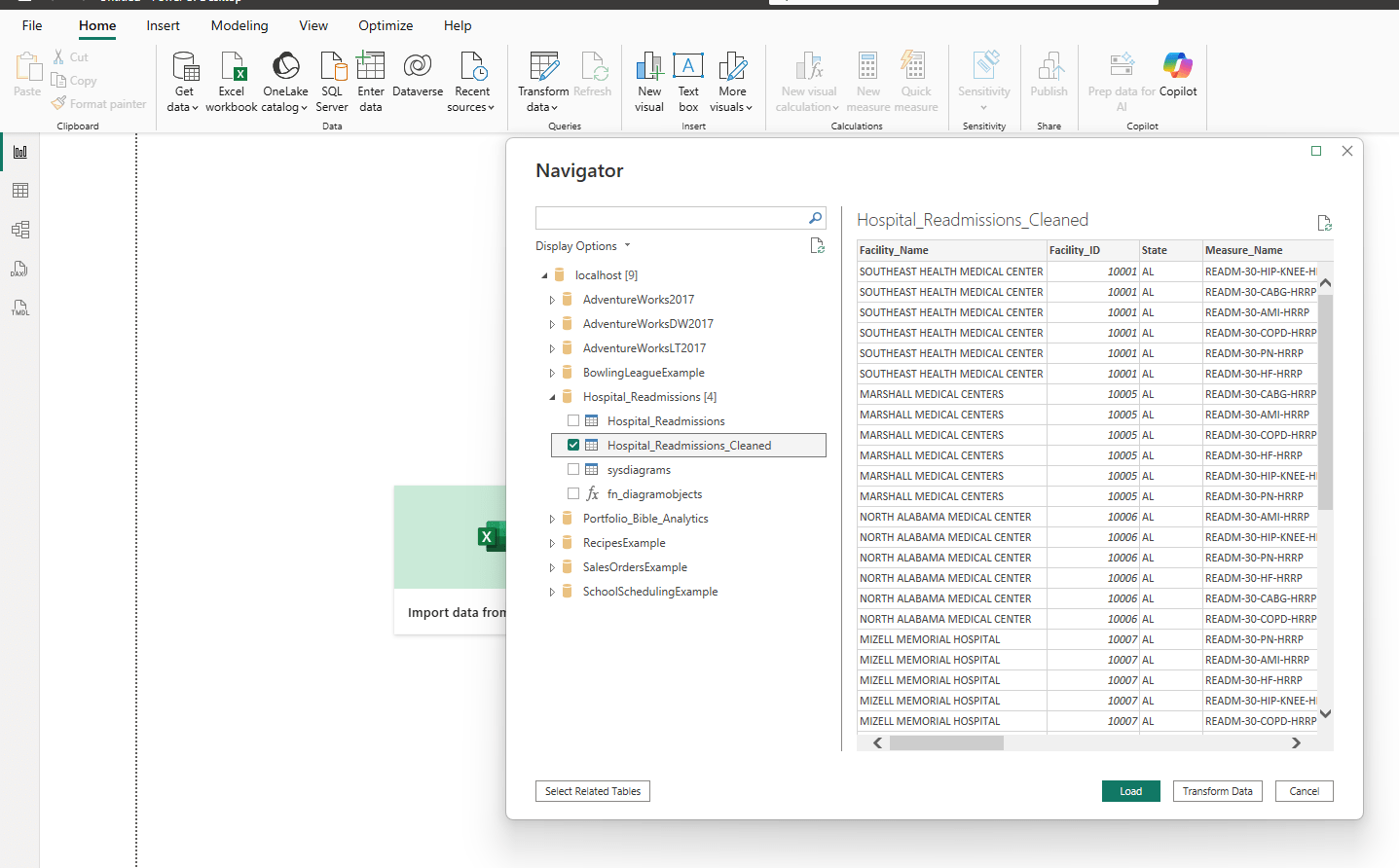Click Select Related Tables button

coord(593,791)
